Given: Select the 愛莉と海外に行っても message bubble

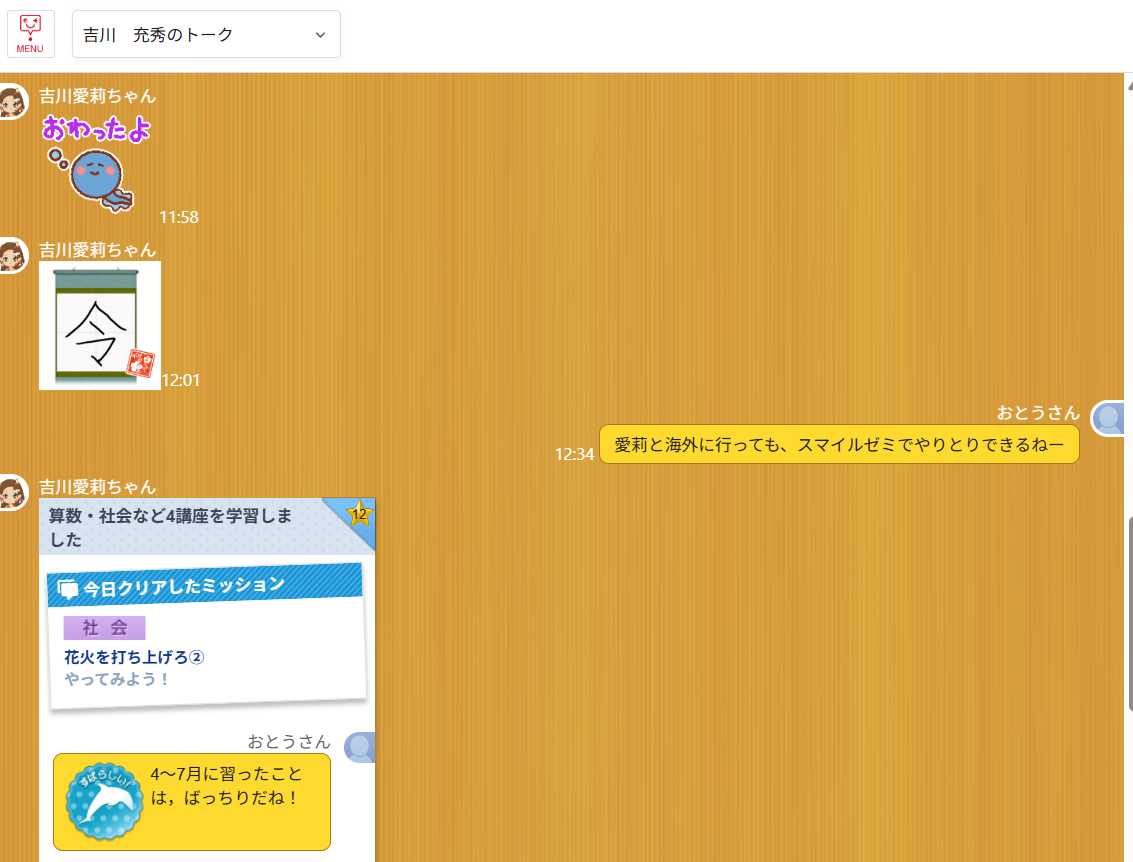Looking at the screenshot, I should click(x=839, y=444).
